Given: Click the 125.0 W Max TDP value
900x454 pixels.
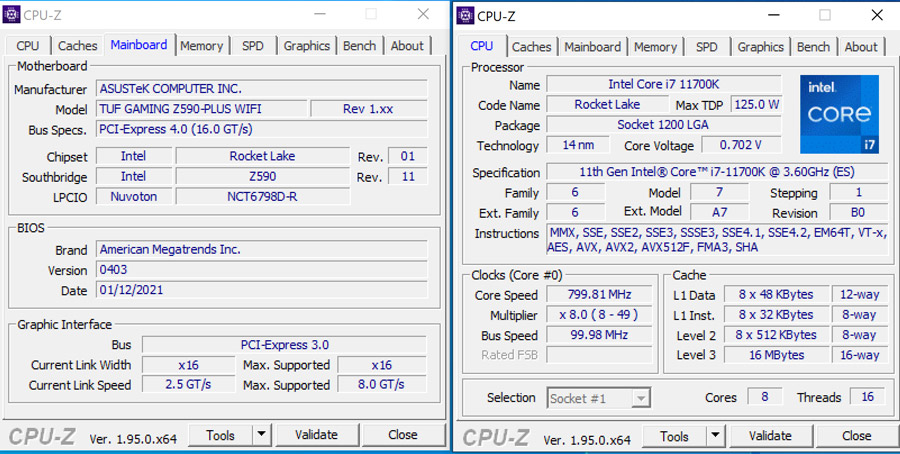Looking at the screenshot, I should coord(757,104).
